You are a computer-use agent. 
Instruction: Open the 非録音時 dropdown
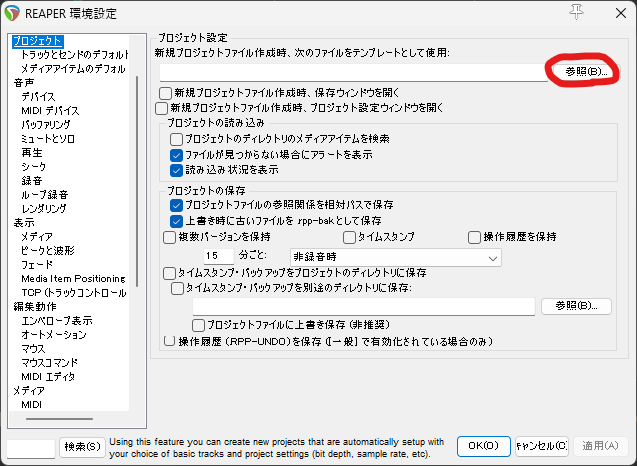tap(396, 257)
